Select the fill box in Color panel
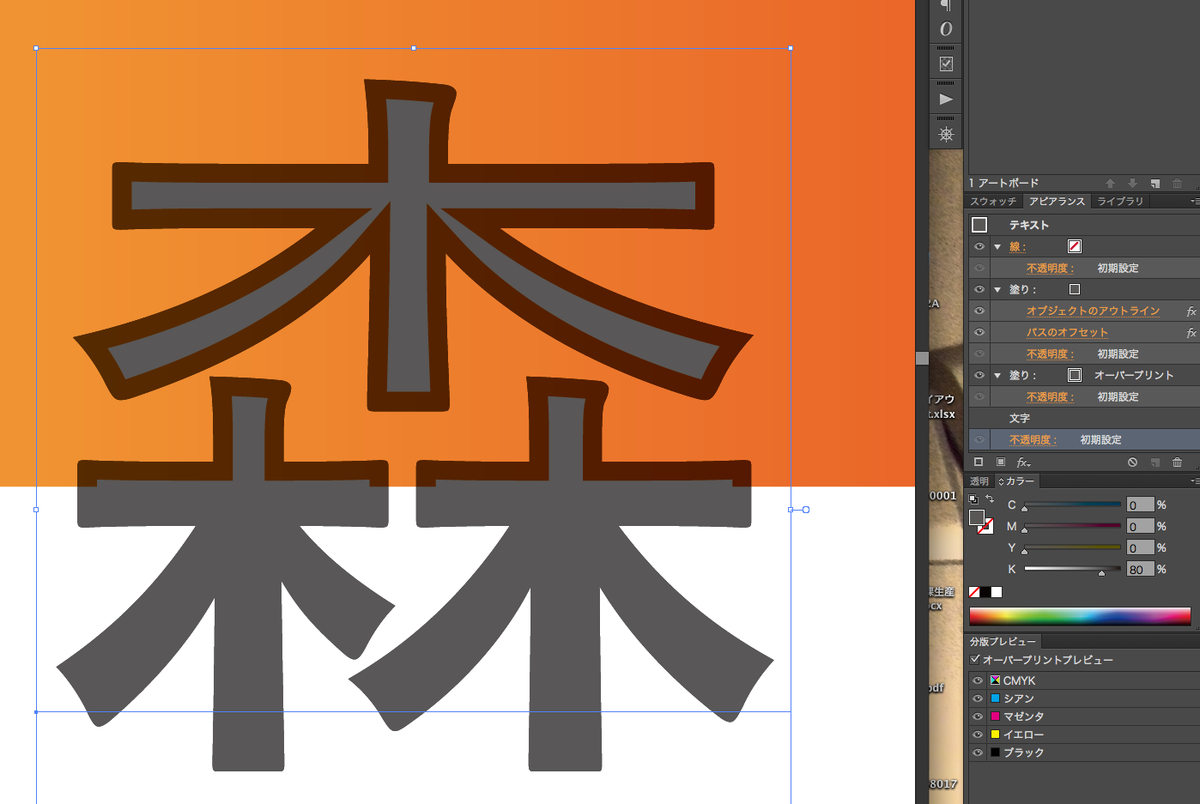1200x804 pixels. (x=977, y=517)
